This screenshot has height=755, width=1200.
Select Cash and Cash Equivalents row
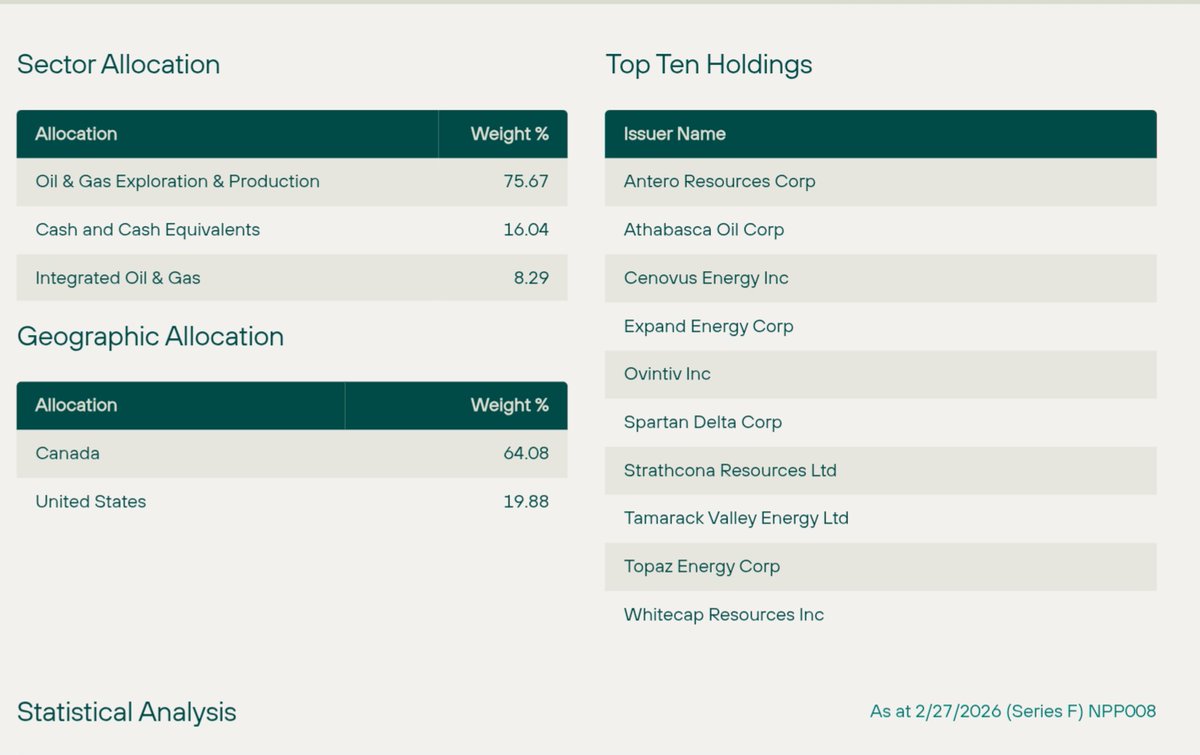(292, 230)
